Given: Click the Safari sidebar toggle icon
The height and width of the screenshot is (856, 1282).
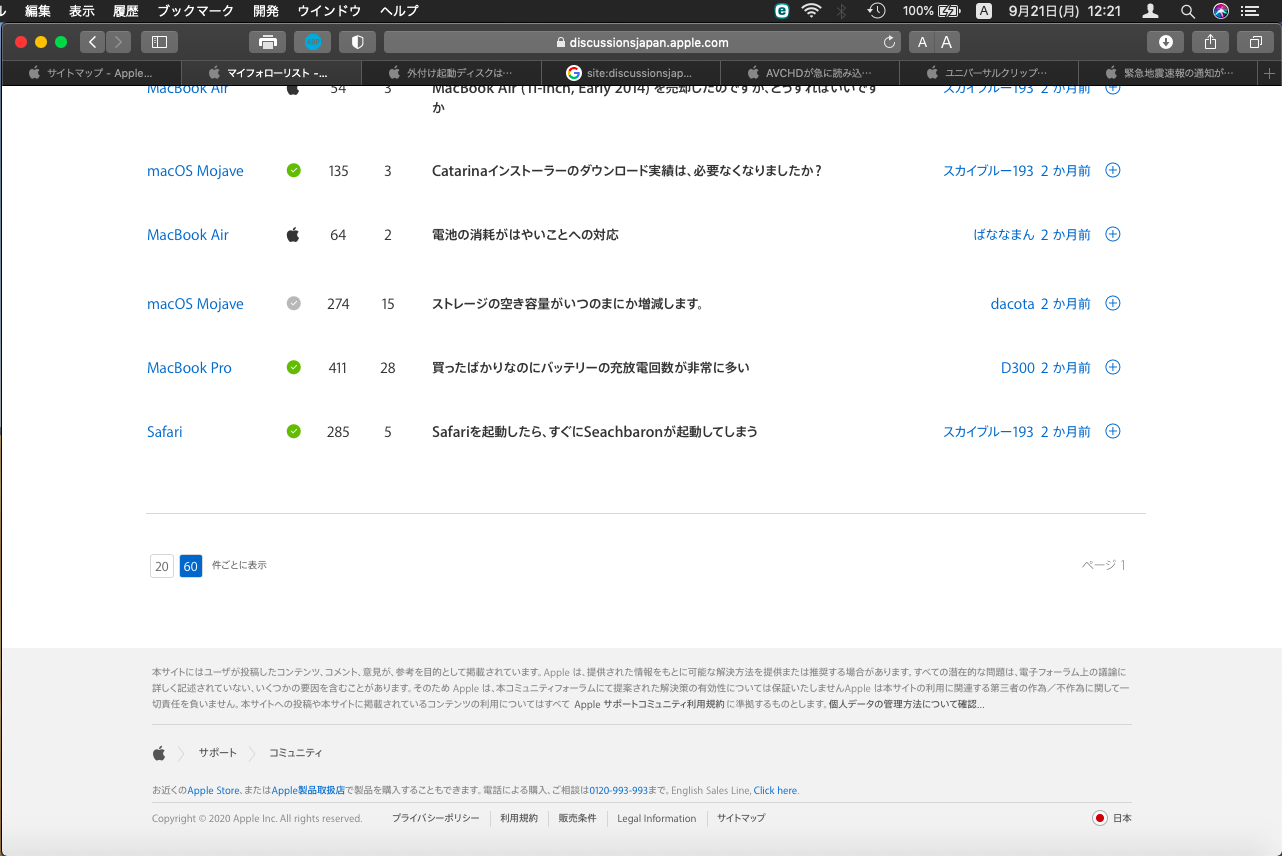Looking at the screenshot, I should [159, 42].
